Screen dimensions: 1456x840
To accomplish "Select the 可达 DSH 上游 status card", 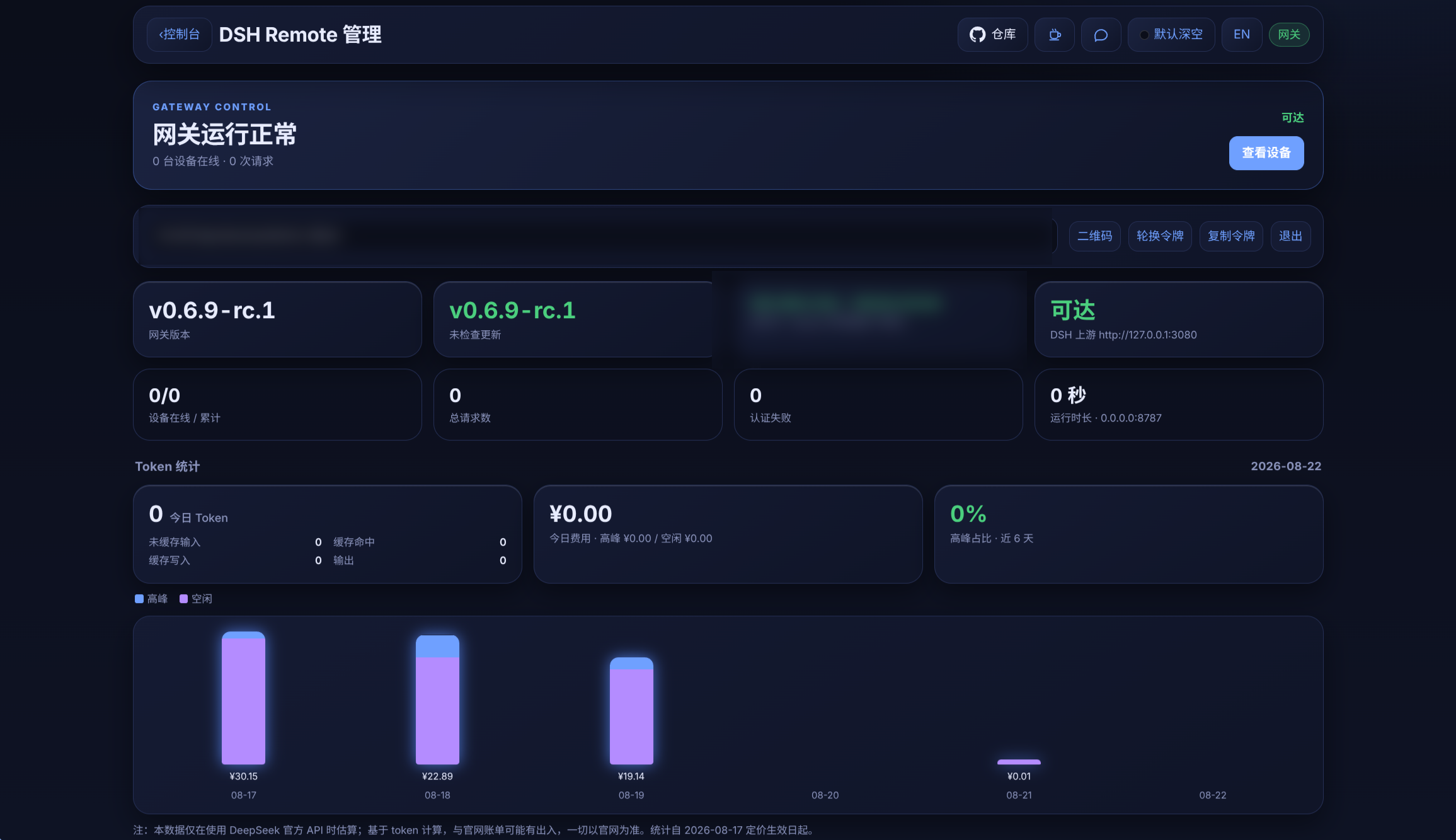I will coord(1178,319).
